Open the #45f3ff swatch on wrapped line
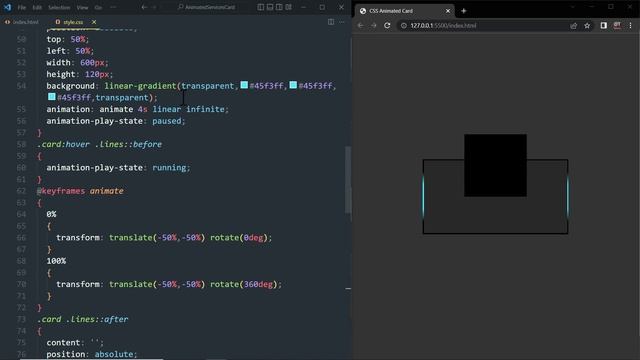Screen dimensions: 640x360 pos(51,97)
